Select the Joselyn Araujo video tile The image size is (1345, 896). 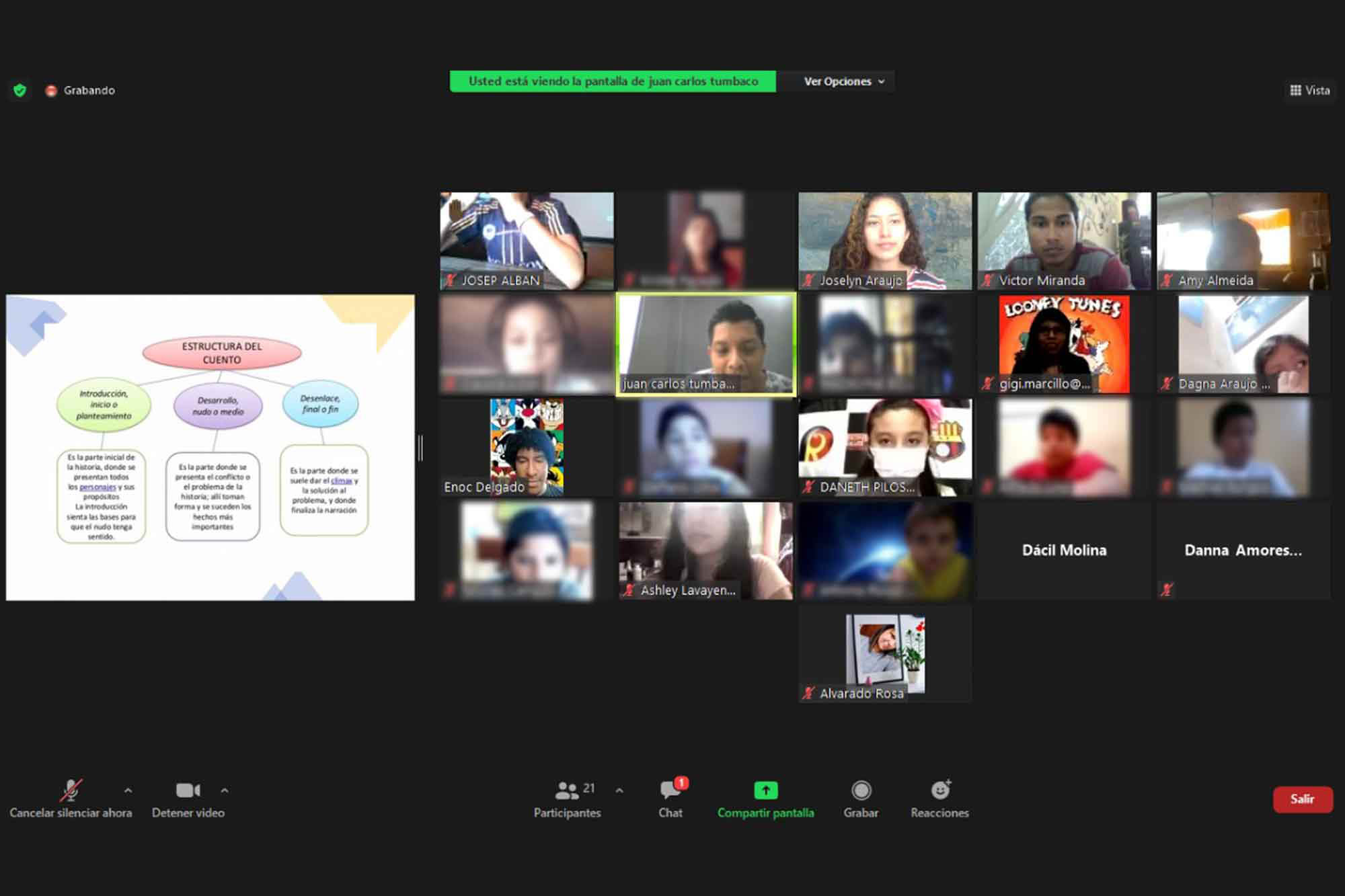[885, 241]
